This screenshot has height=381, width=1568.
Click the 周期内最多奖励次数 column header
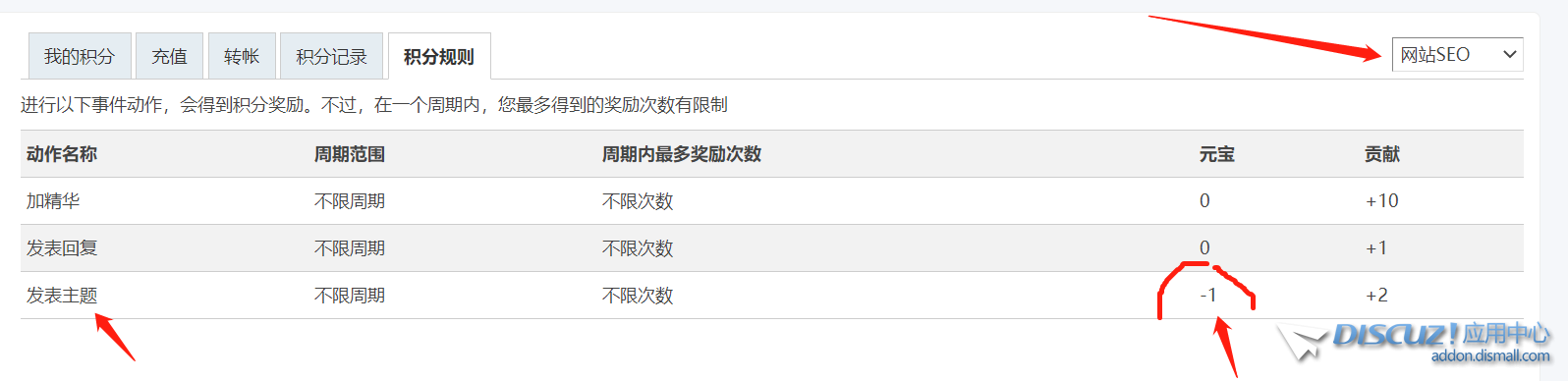point(682,154)
